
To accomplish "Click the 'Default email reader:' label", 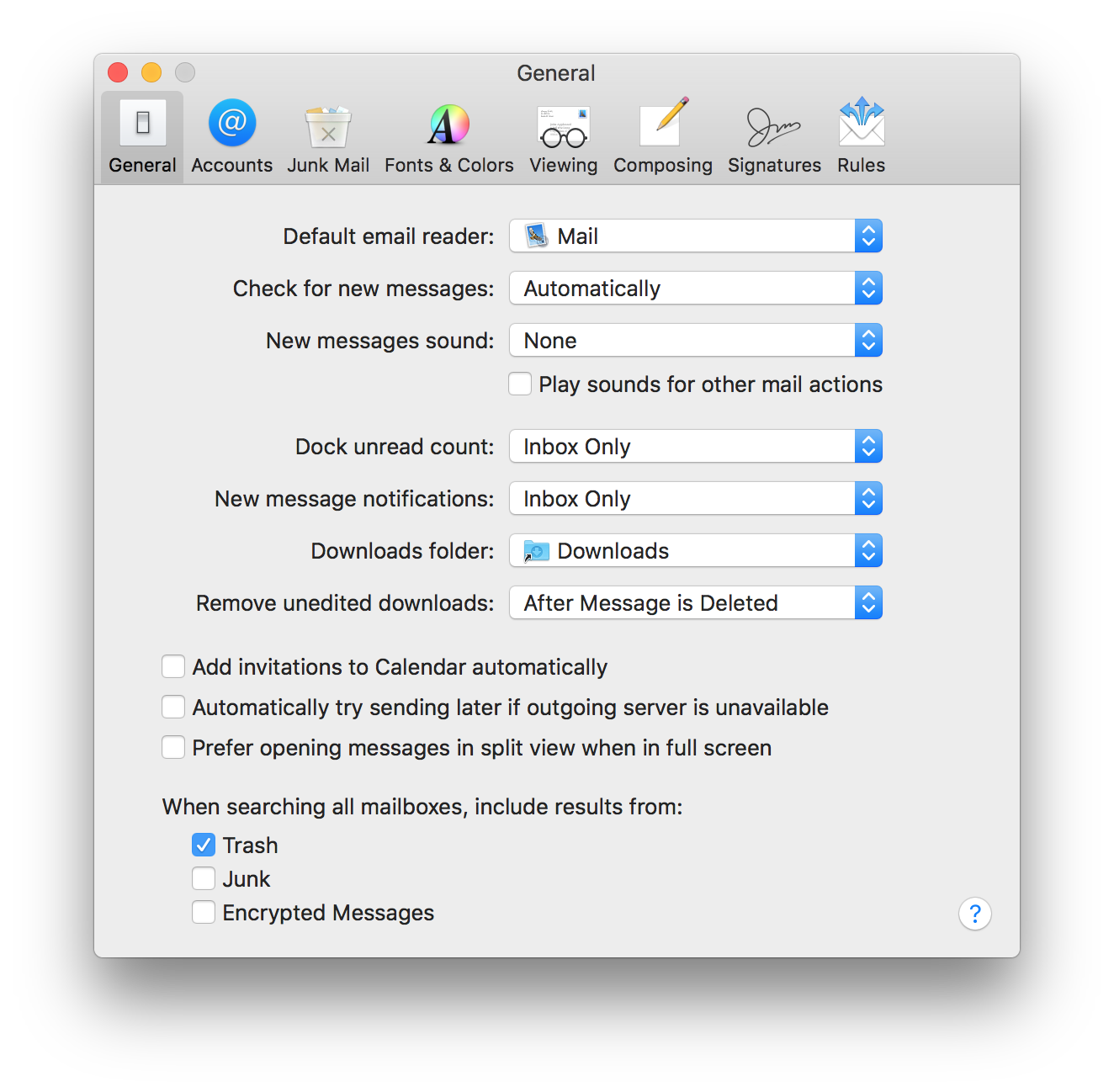I will click(389, 236).
